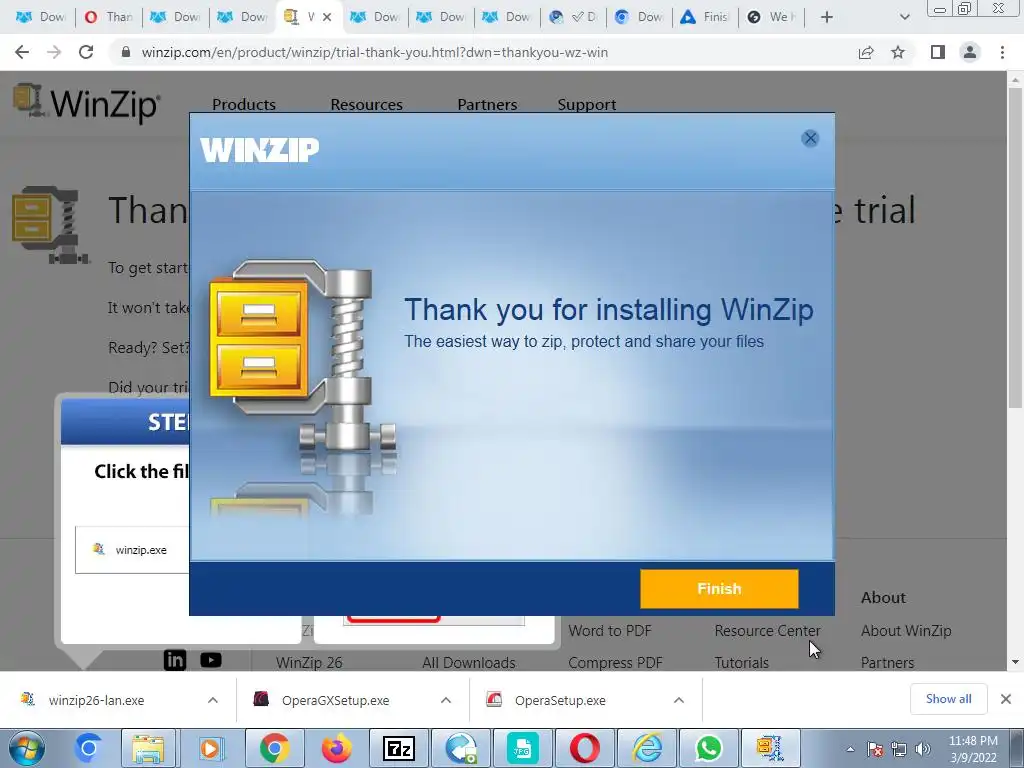Switch to the 'We H' tab
Image resolution: width=1024 pixels, height=768 pixels.
pos(771,17)
